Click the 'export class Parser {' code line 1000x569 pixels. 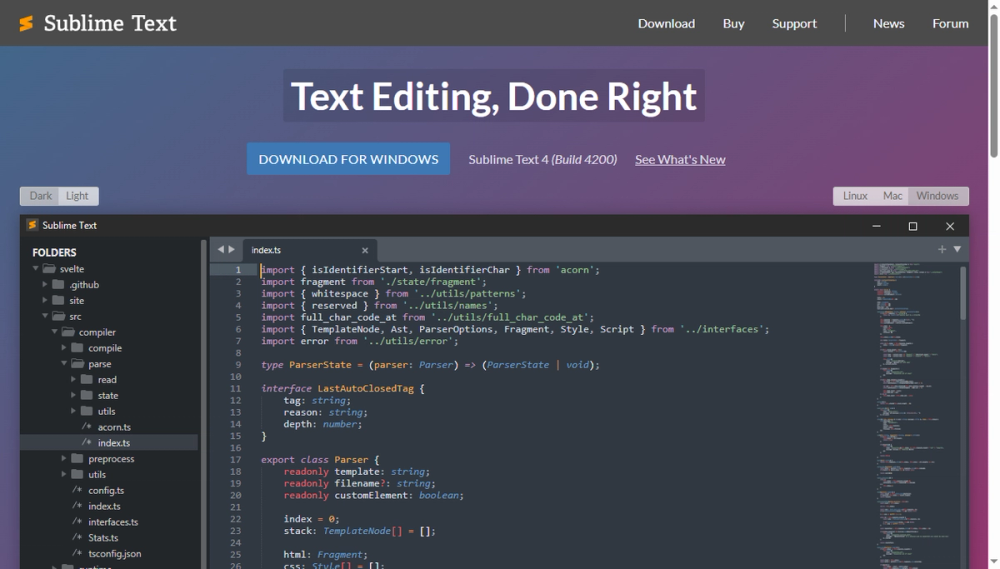320,459
